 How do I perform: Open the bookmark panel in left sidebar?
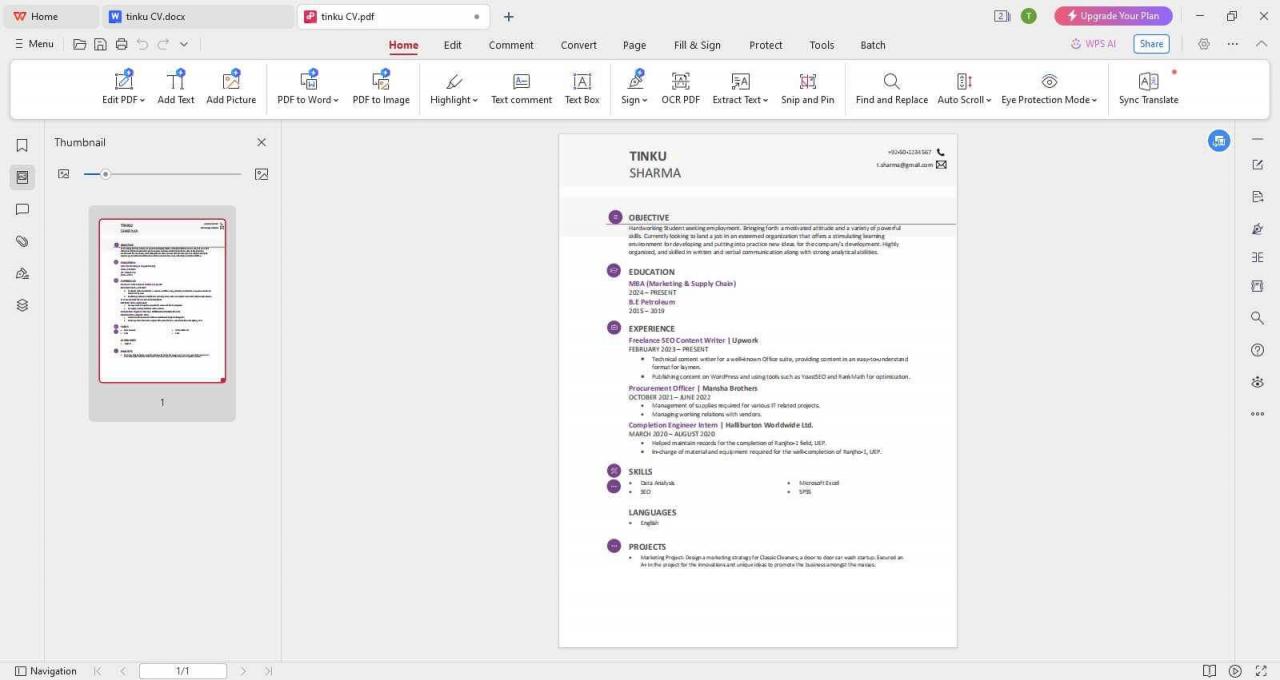click(22, 145)
